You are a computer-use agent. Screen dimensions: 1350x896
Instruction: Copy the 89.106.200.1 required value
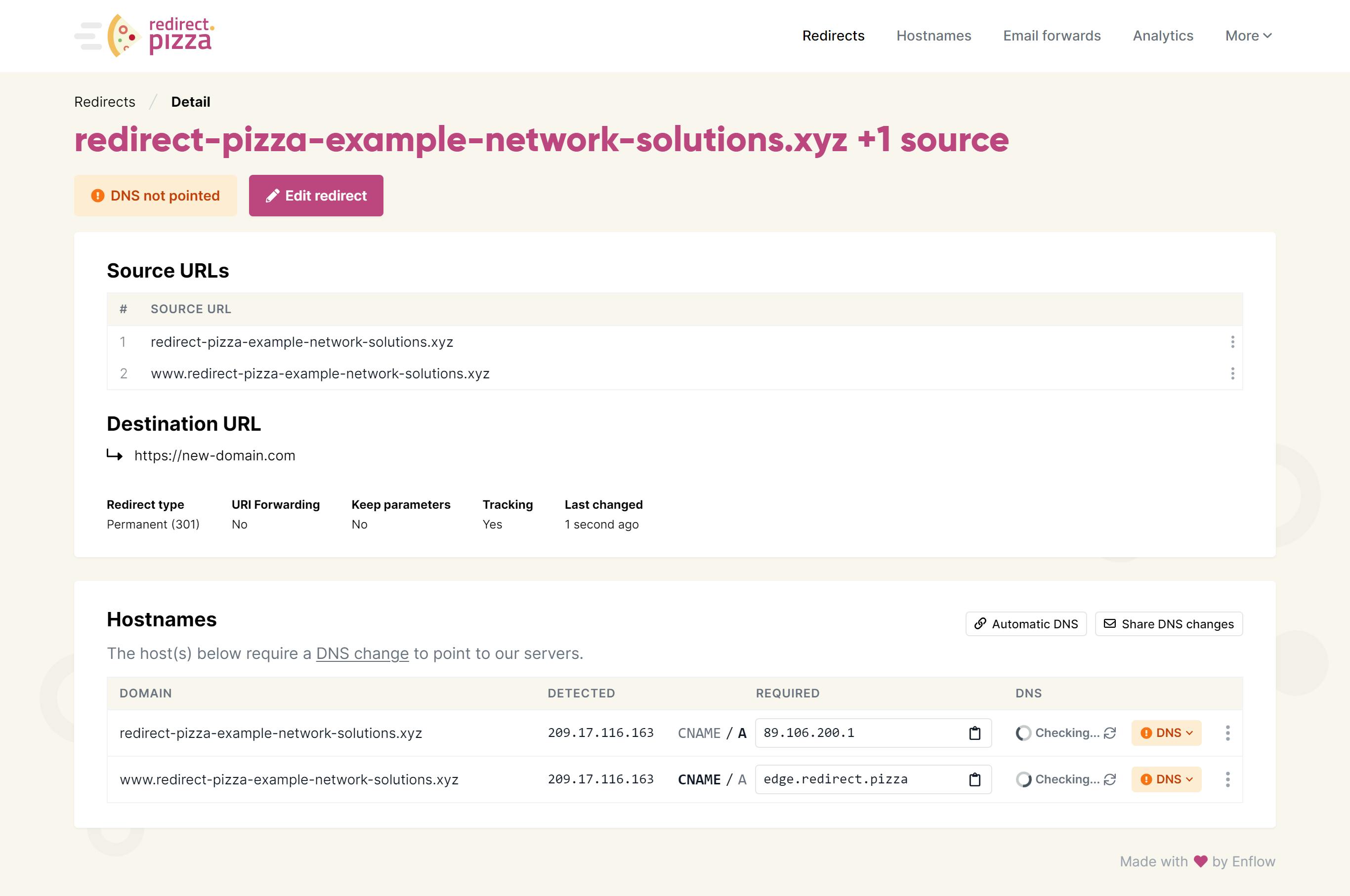coord(974,733)
